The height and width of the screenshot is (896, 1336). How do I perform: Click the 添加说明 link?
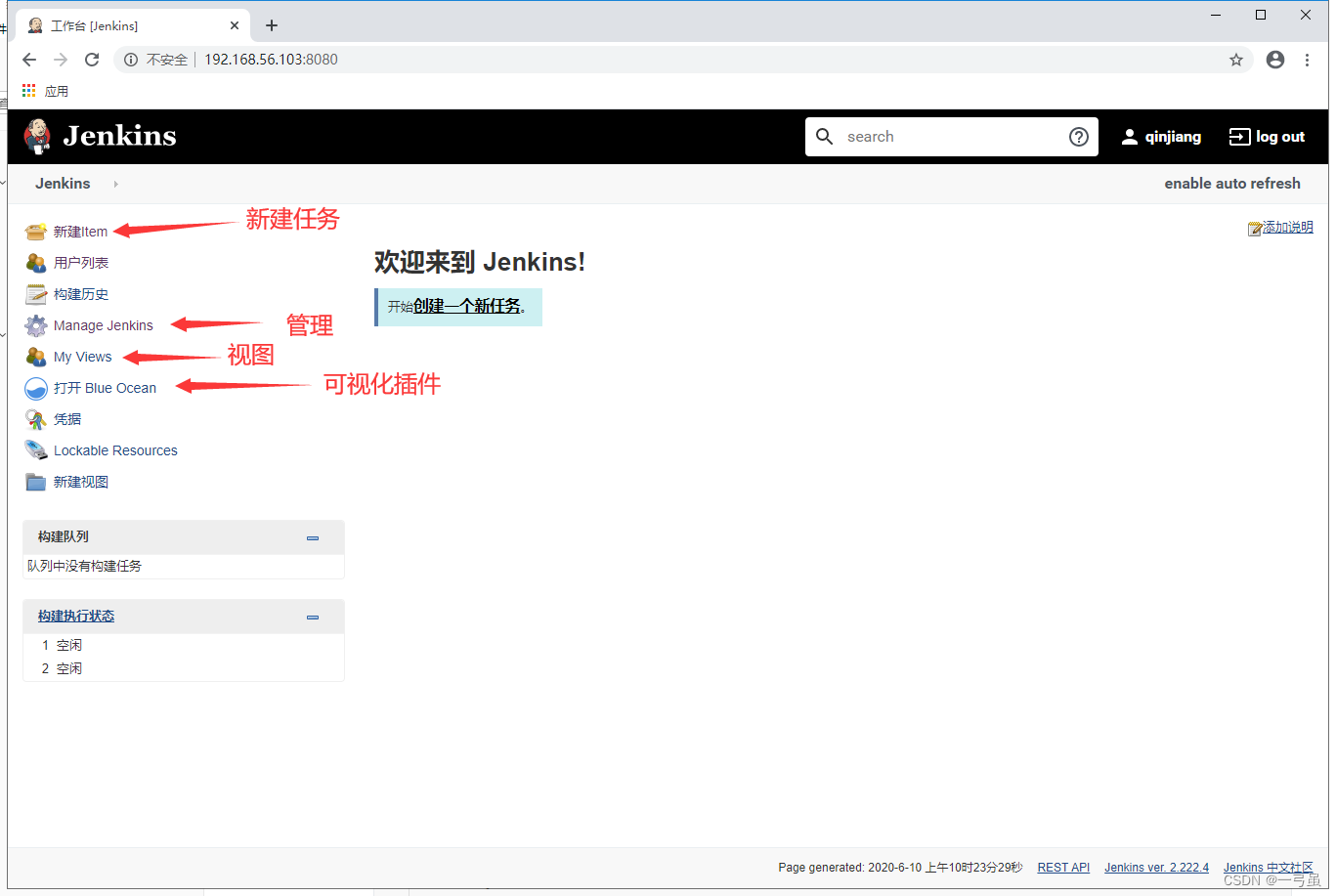point(1288,227)
